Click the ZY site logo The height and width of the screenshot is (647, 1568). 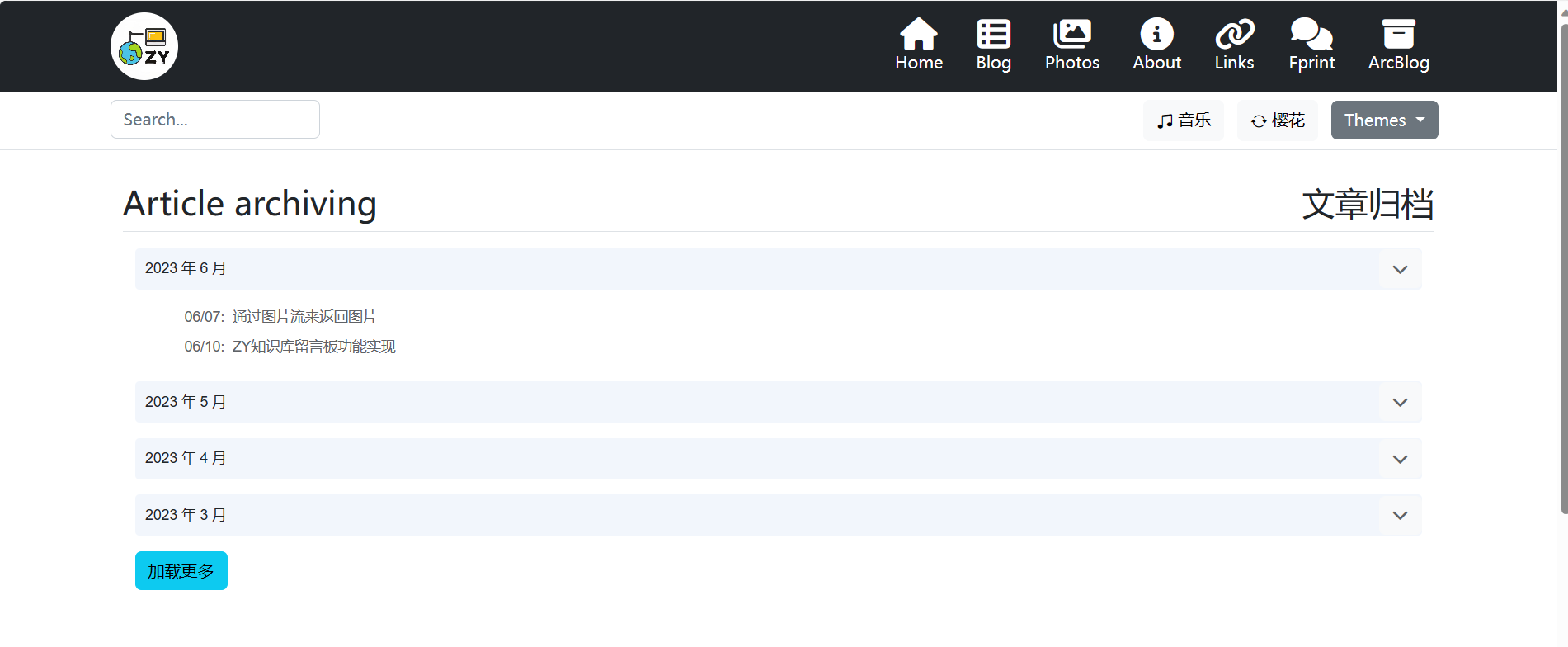(x=144, y=46)
